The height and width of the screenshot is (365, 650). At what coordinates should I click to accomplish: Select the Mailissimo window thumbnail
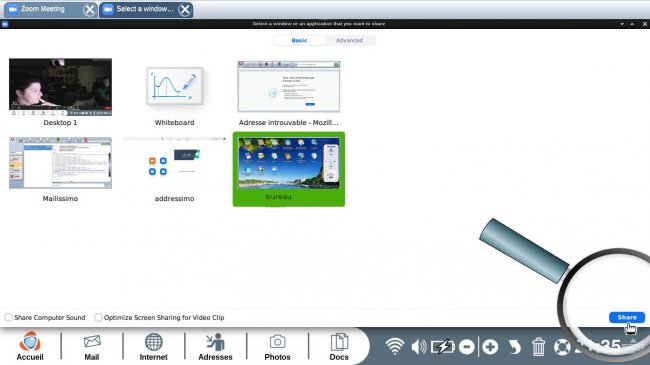(60, 169)
